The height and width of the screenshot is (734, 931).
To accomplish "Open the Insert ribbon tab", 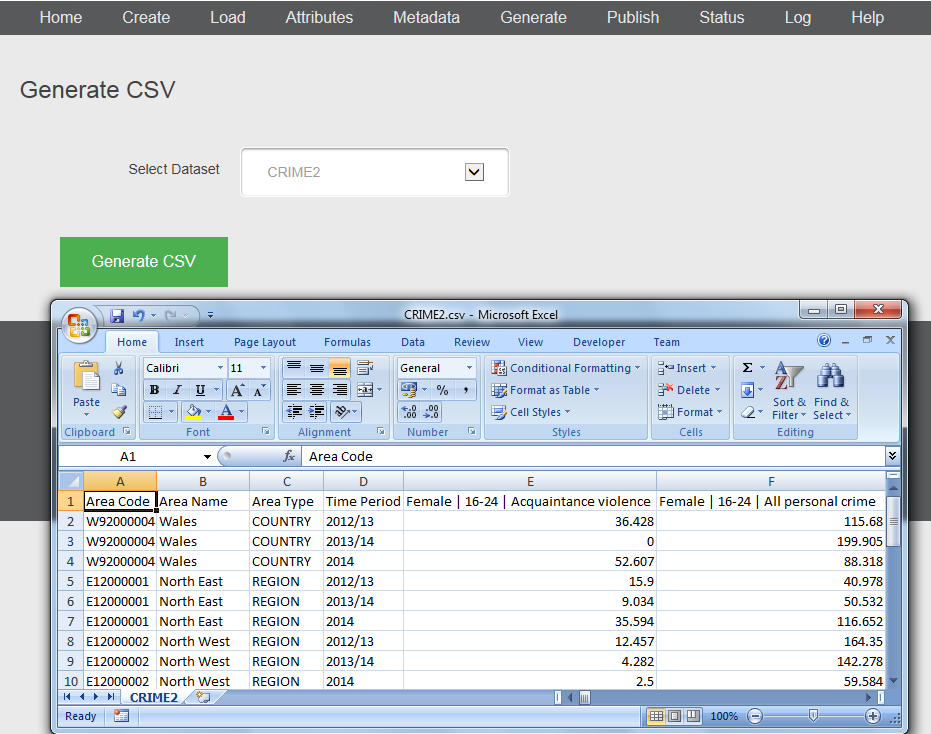I will tap(189, 342).
